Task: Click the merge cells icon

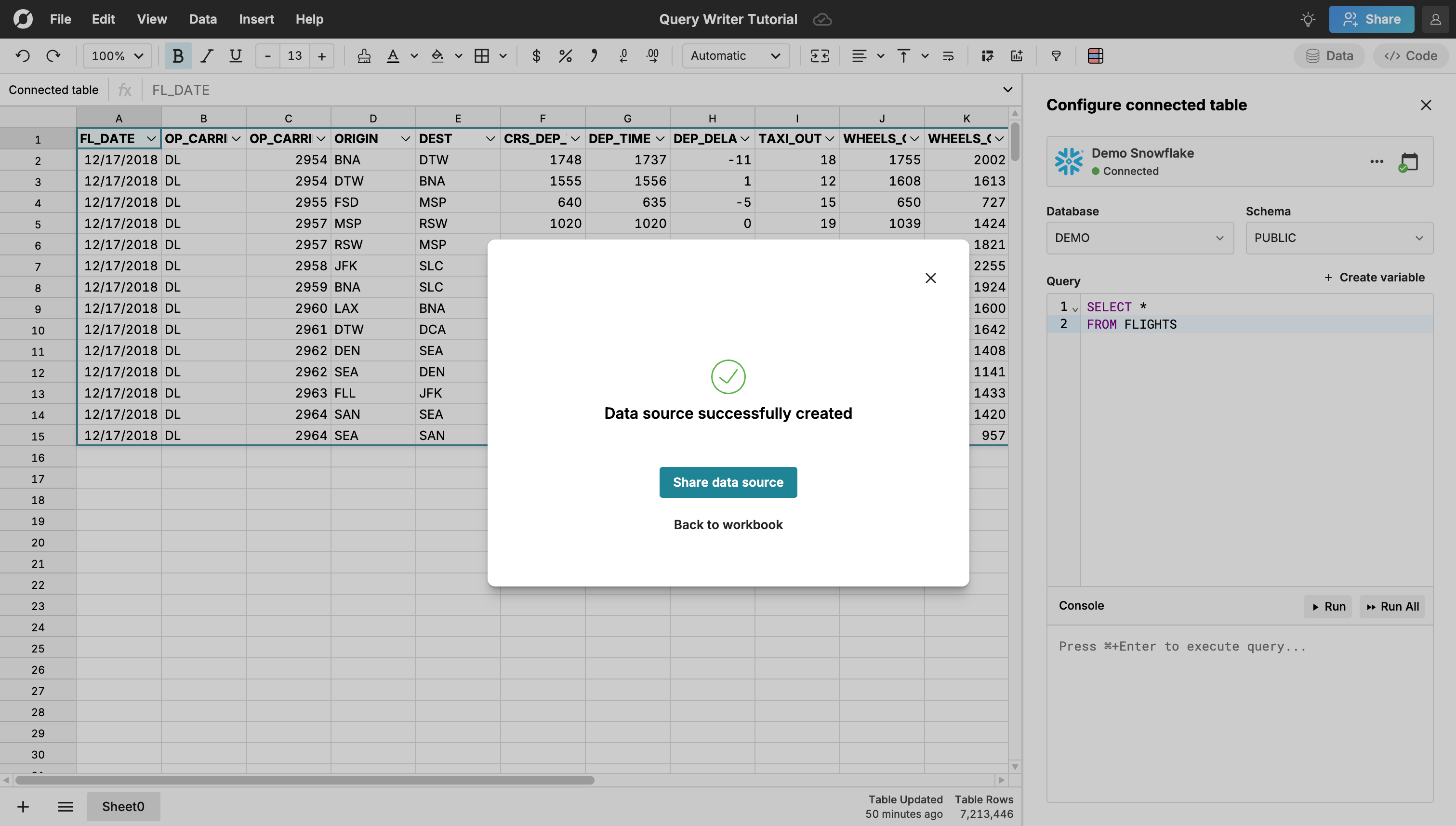Action: (x=820, y=55)
